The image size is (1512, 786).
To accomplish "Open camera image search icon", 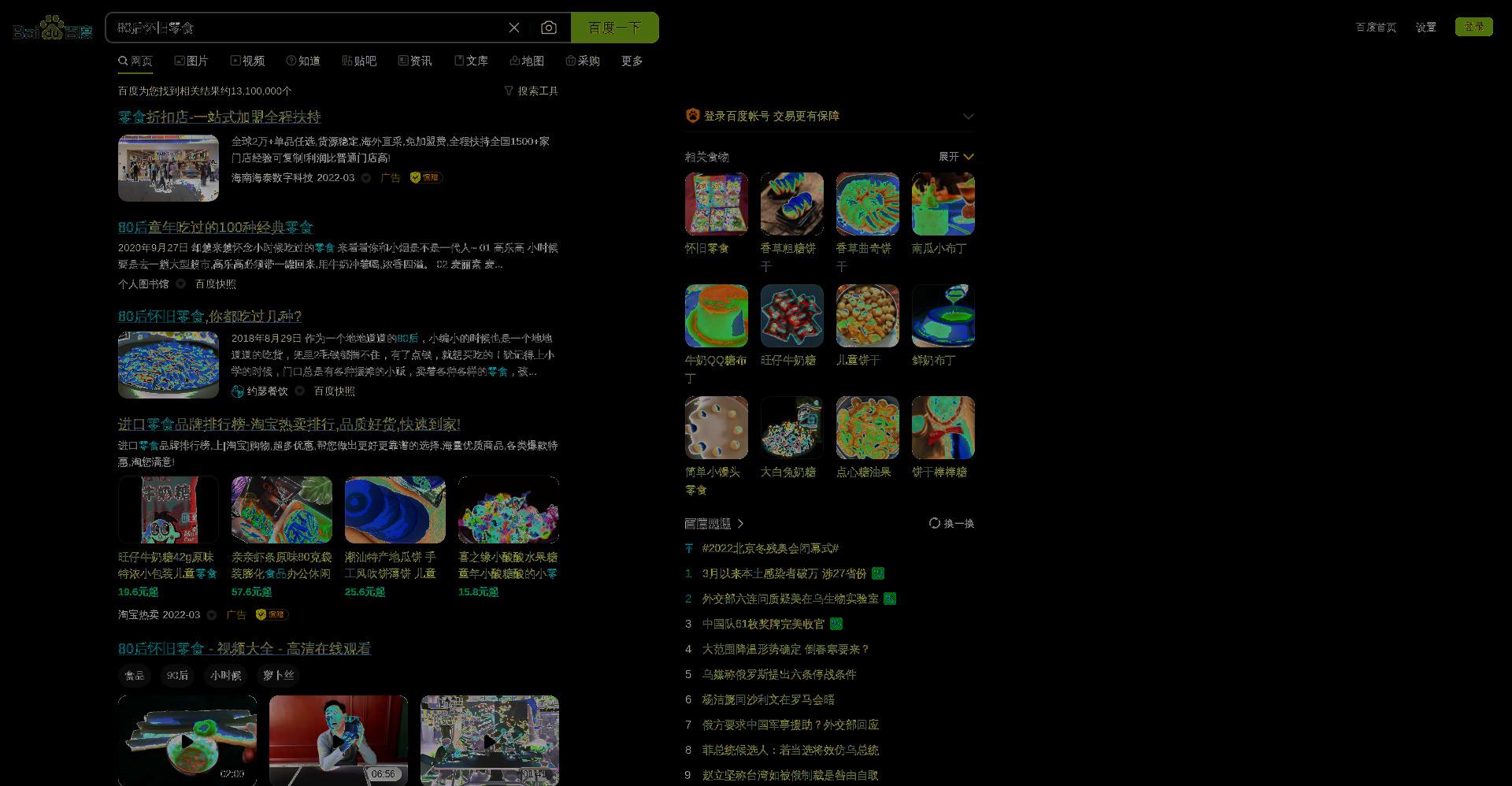I will 549,28.
